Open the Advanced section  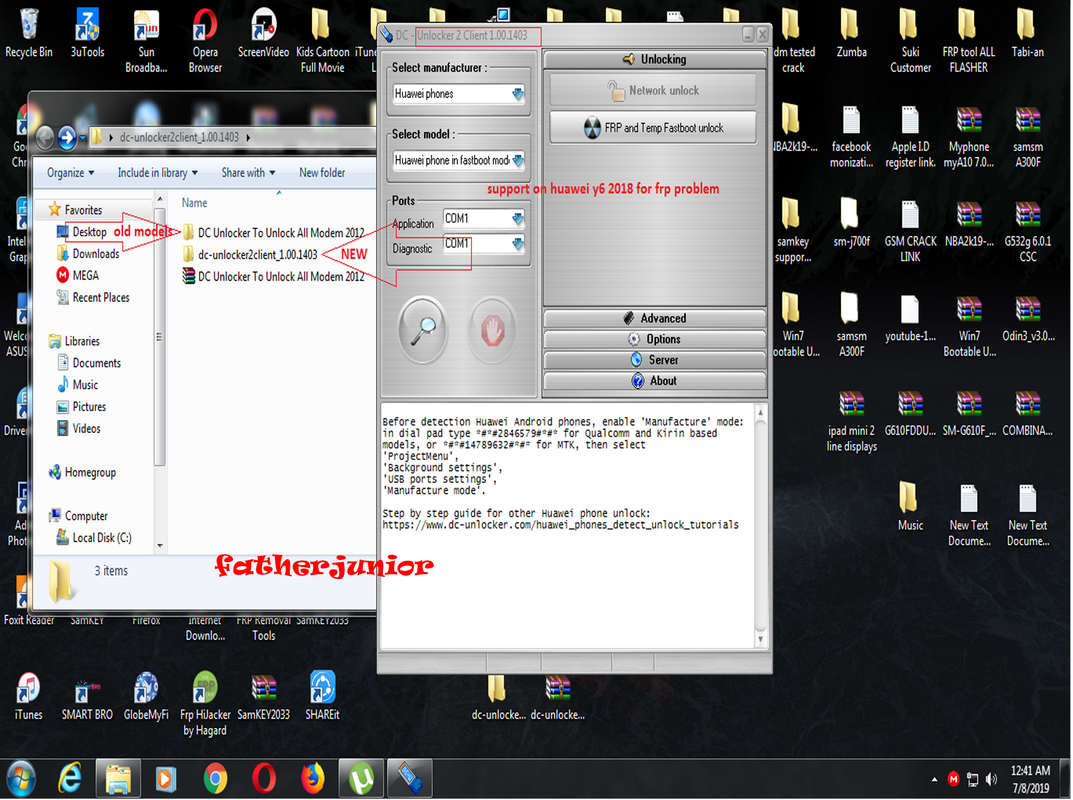click(x=655, y=318)
